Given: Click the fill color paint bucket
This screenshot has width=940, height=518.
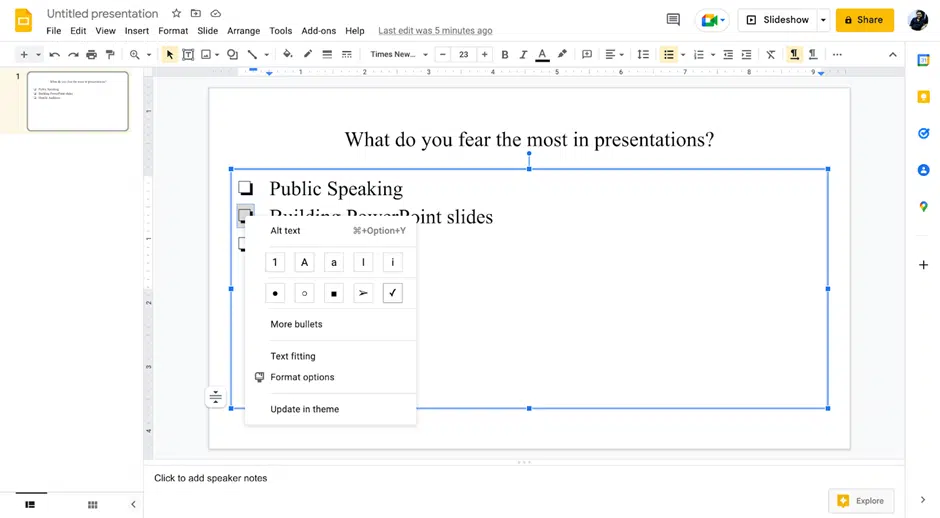Looking at the screenshot, I should click(x=288, y=55).
